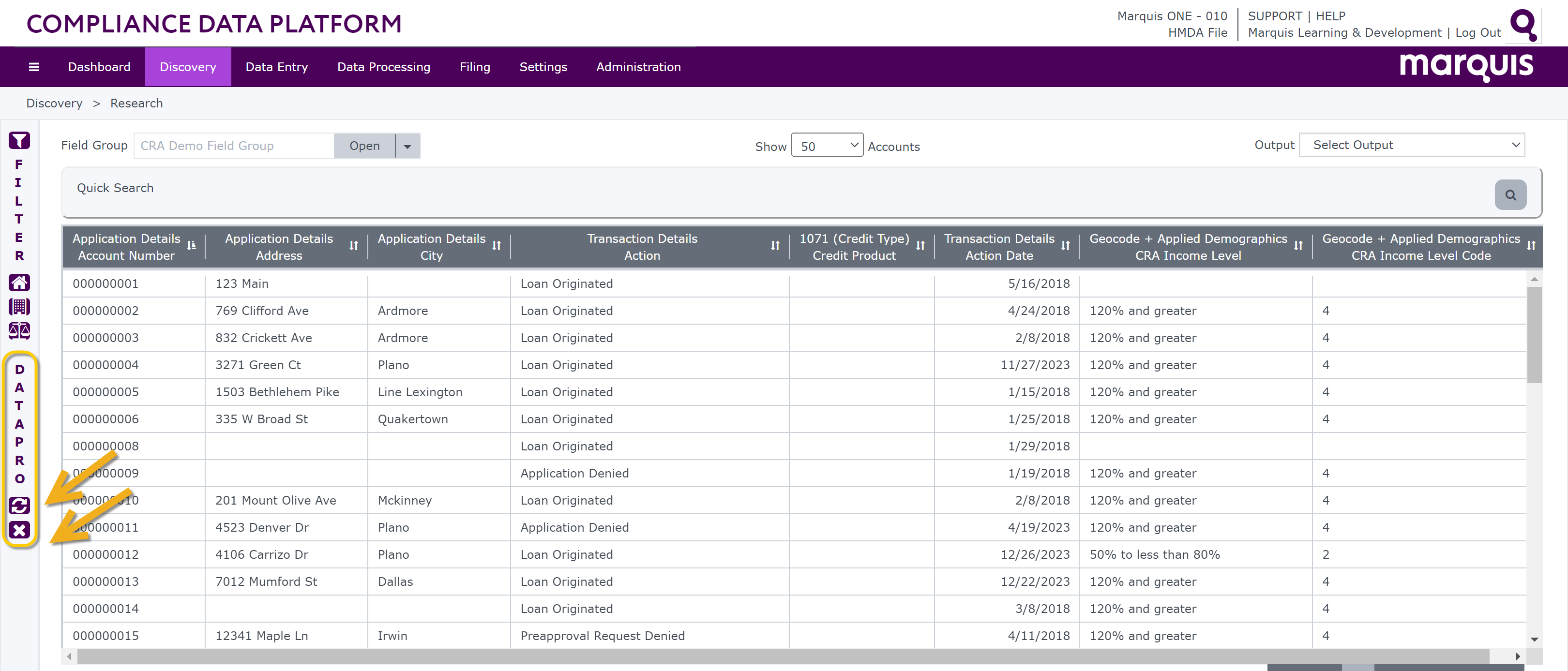Screen dimensions: 1568x671
Task: Click the Research breadcrumb
Action: coord(136,104)
